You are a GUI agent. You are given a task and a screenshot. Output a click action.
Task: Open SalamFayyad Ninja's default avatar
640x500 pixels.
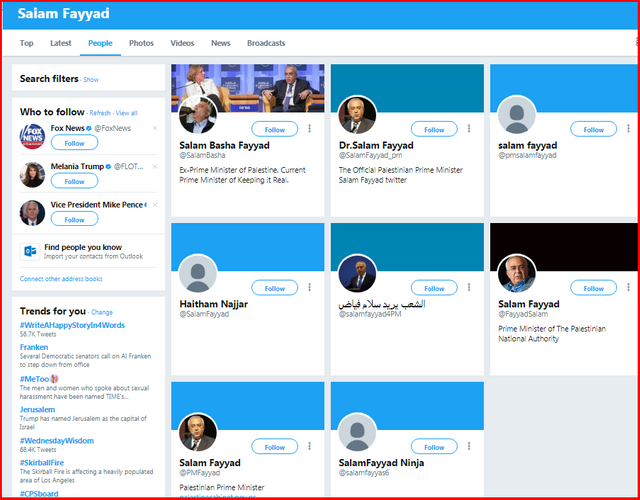[357, 432]
